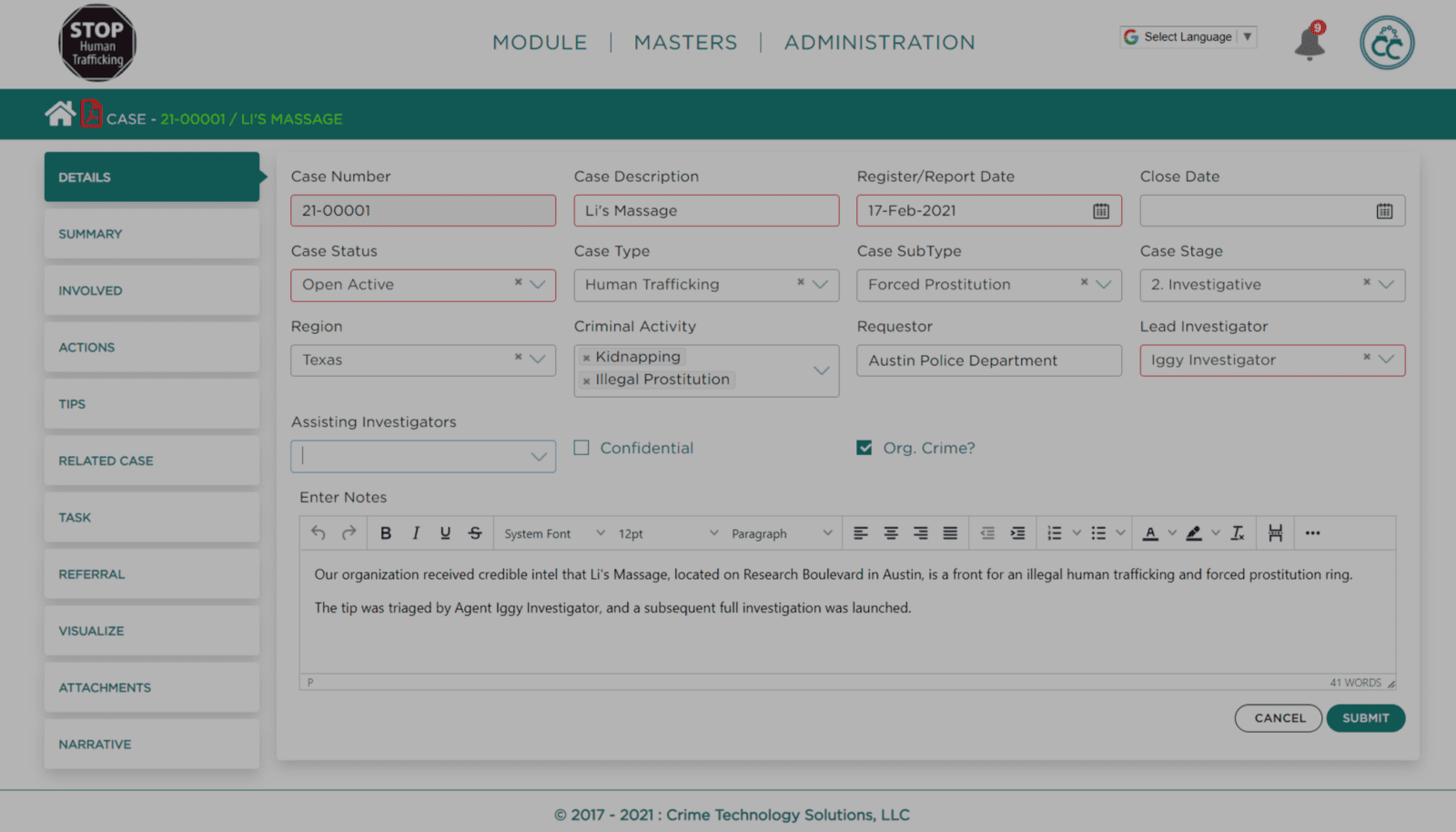Viewport: 1456px width, 832px height.
Task: Expand the Case SubType dropdown
Action: (x=1104, y=285)
